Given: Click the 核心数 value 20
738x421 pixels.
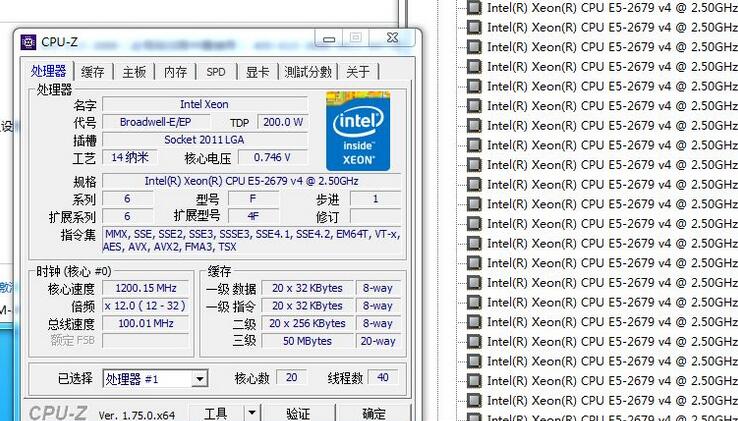Looking at the screenshot, I should [291, 378].
